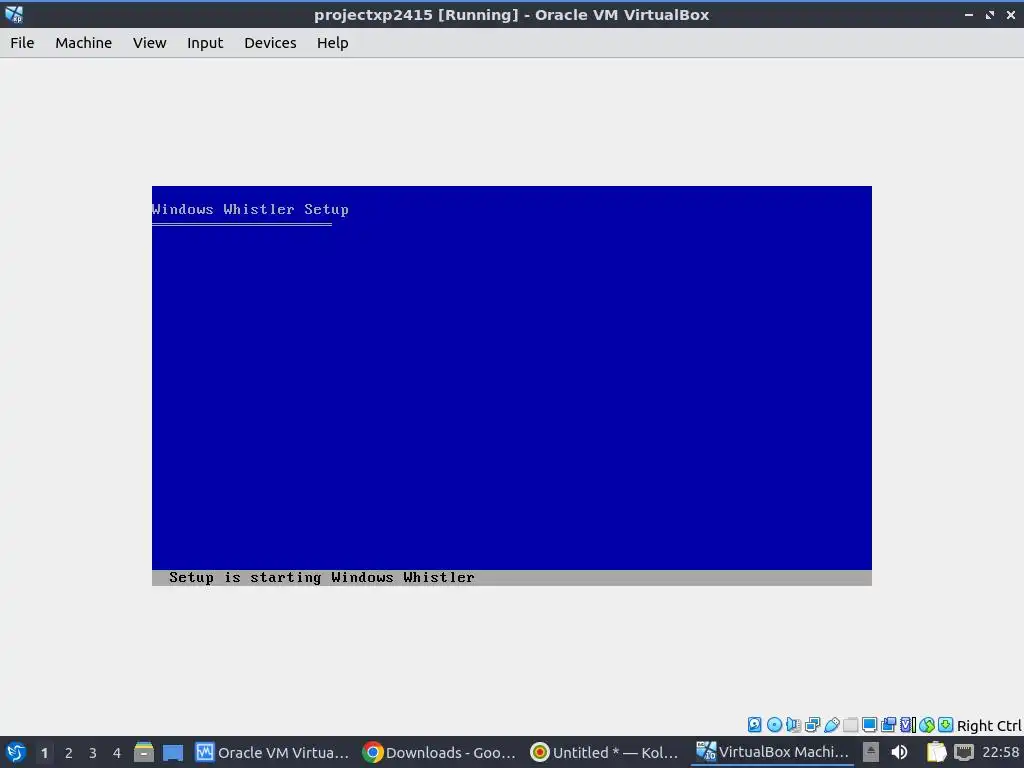
Task: Click the VirtualBox logo icon in title bar
Action: pos(14,14)
